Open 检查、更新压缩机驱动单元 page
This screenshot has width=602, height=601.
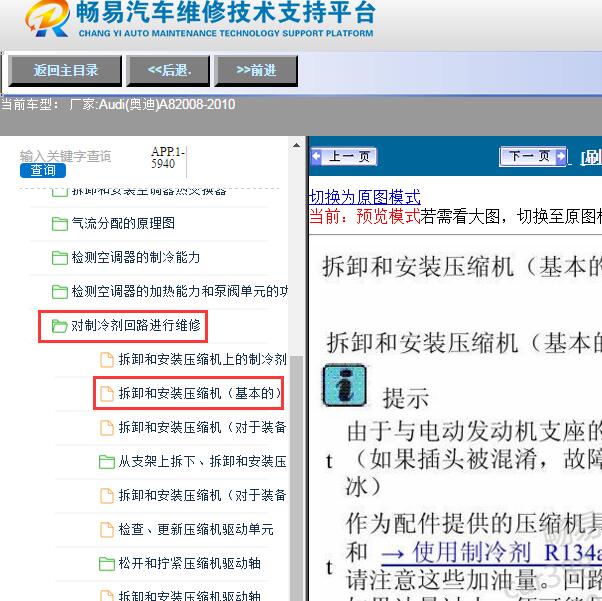tap(196, 530)
